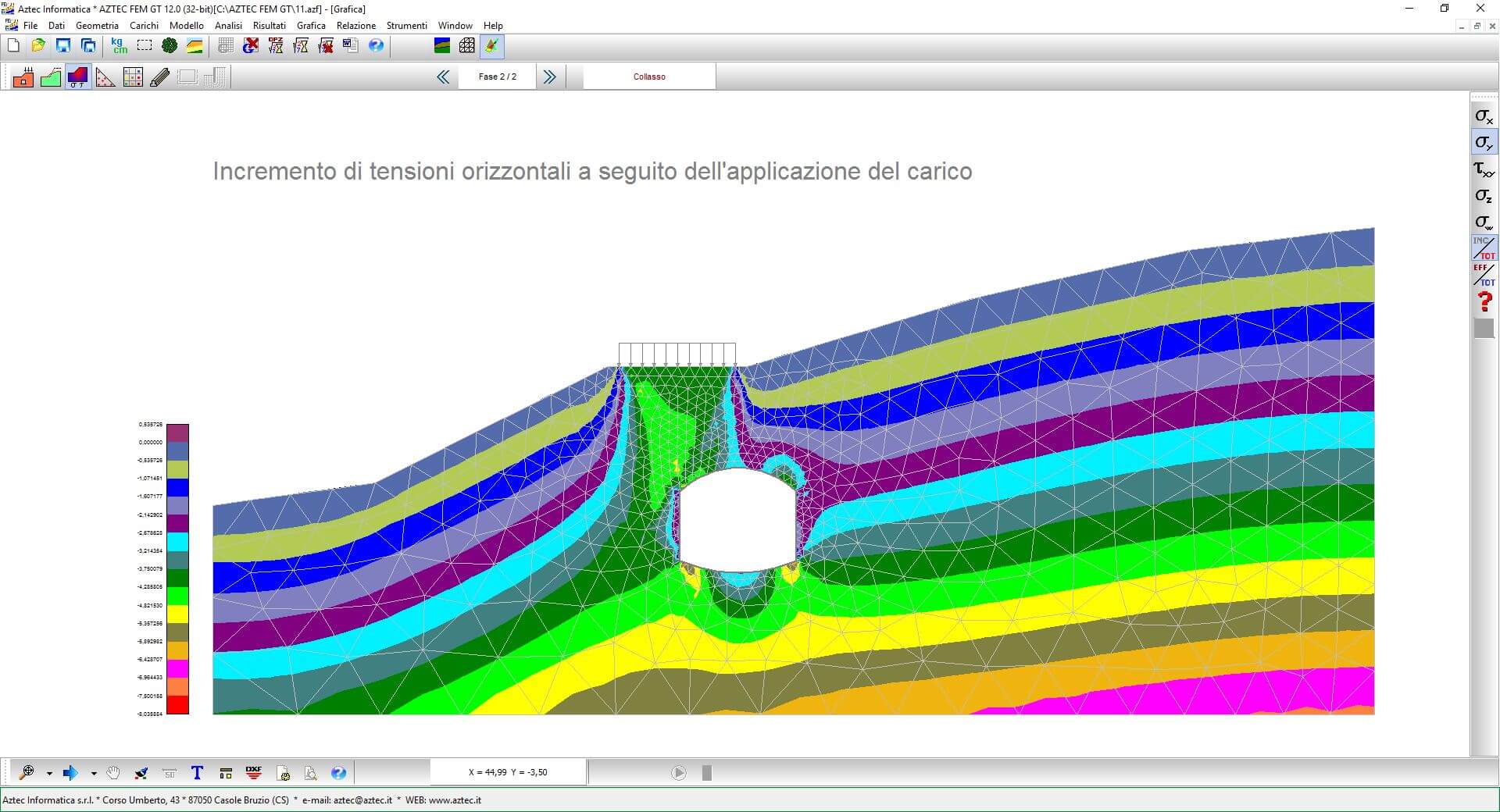This screenshot has width=1500, height=812.
Task: Select the σz stress component
Action: [x=1484, y=196]
